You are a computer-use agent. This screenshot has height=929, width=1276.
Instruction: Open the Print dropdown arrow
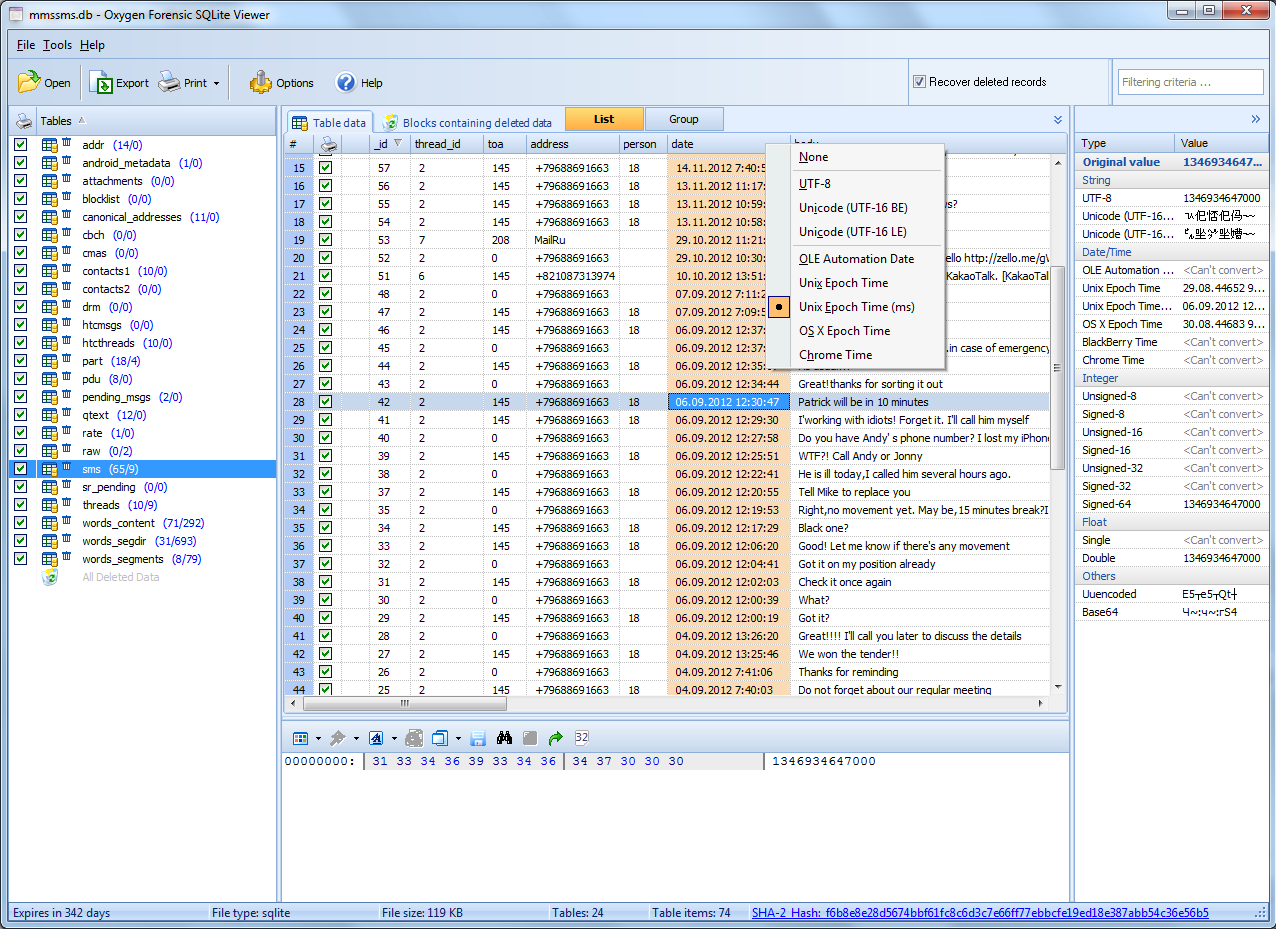(x=216, y=84)
